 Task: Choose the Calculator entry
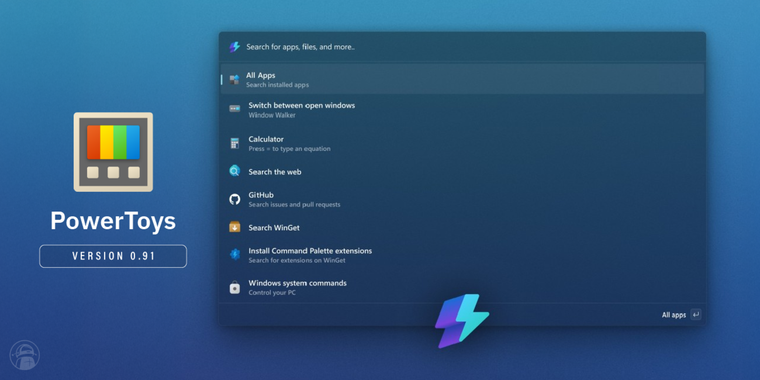[462, 143]
